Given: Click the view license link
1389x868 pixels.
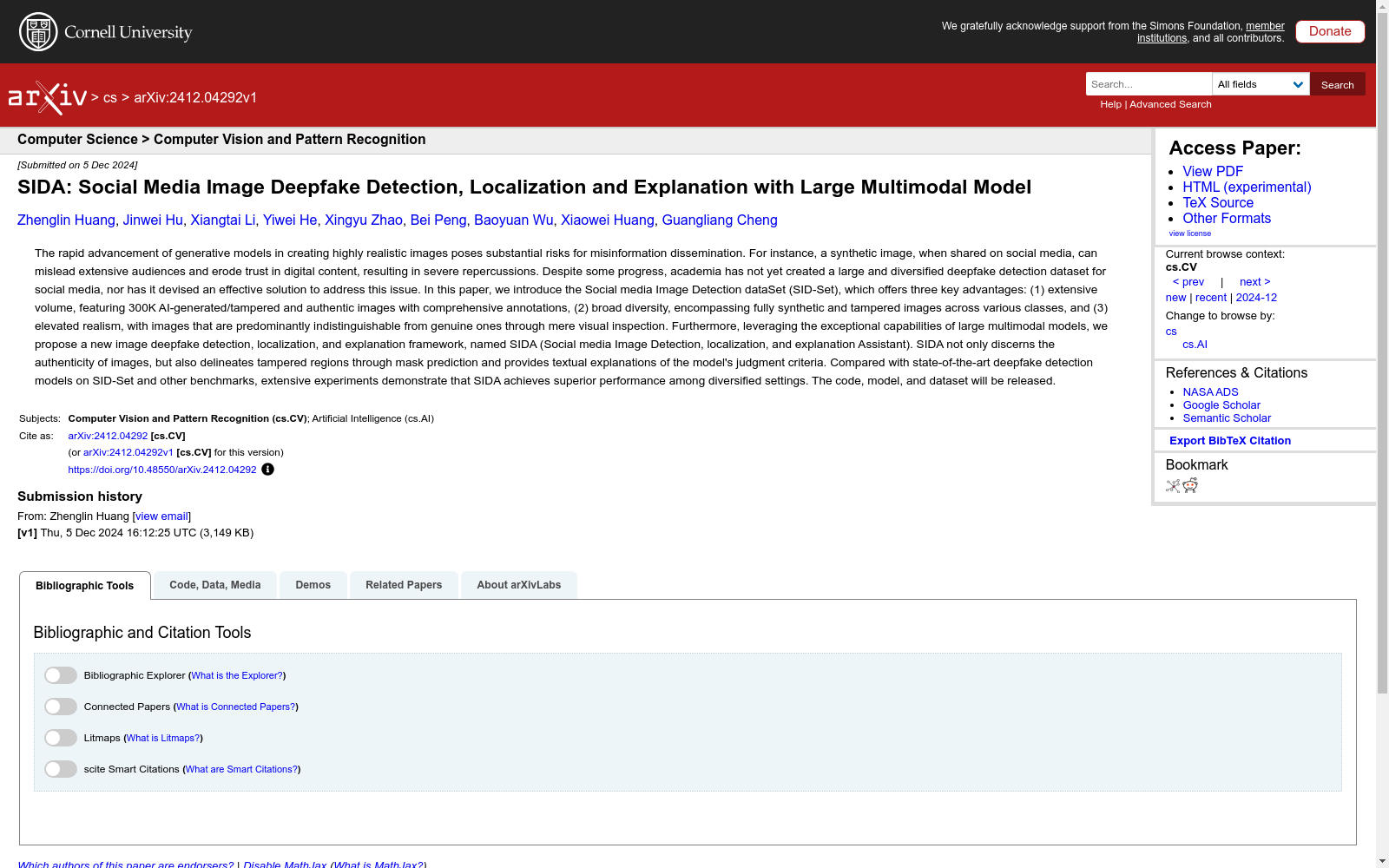Looking at the screenshot, I should click(x=1190, y=233).
